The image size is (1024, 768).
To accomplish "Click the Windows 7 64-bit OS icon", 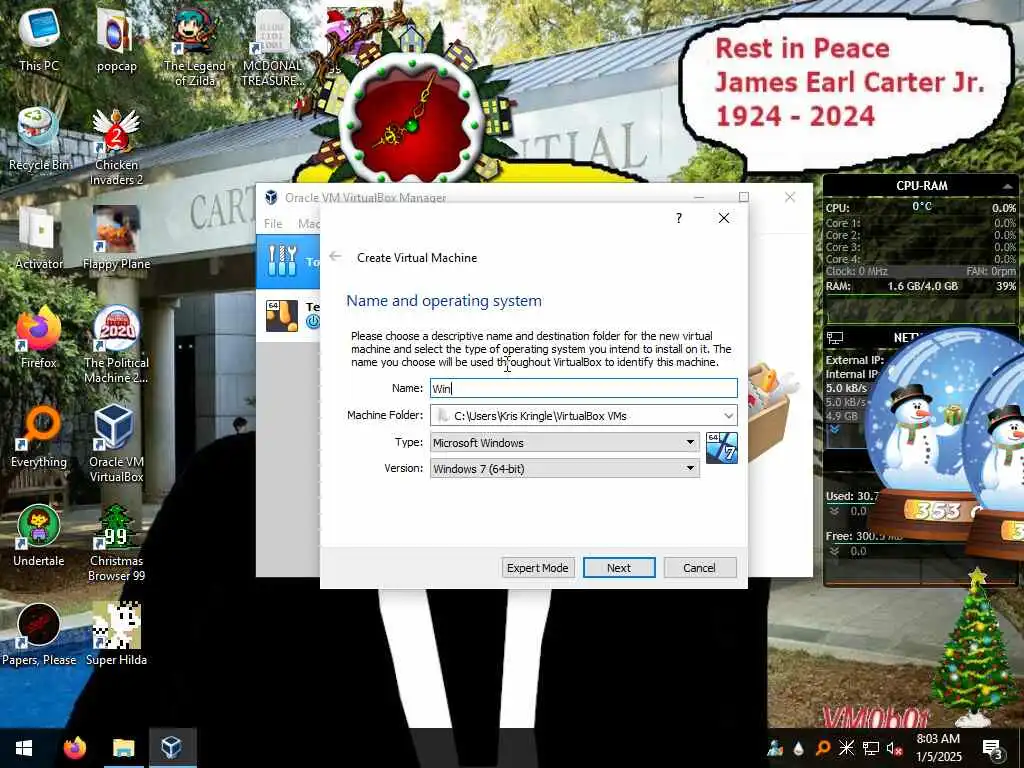I will (x=722, y=448).
